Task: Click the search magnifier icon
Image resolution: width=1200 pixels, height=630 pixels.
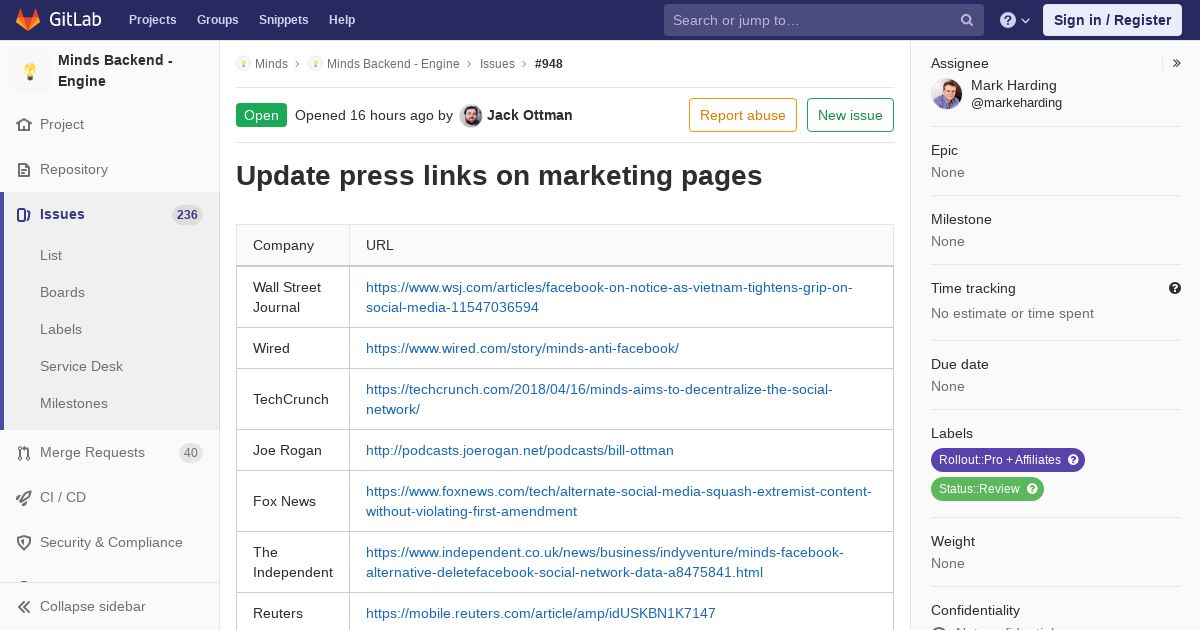Action: (967, 20)
